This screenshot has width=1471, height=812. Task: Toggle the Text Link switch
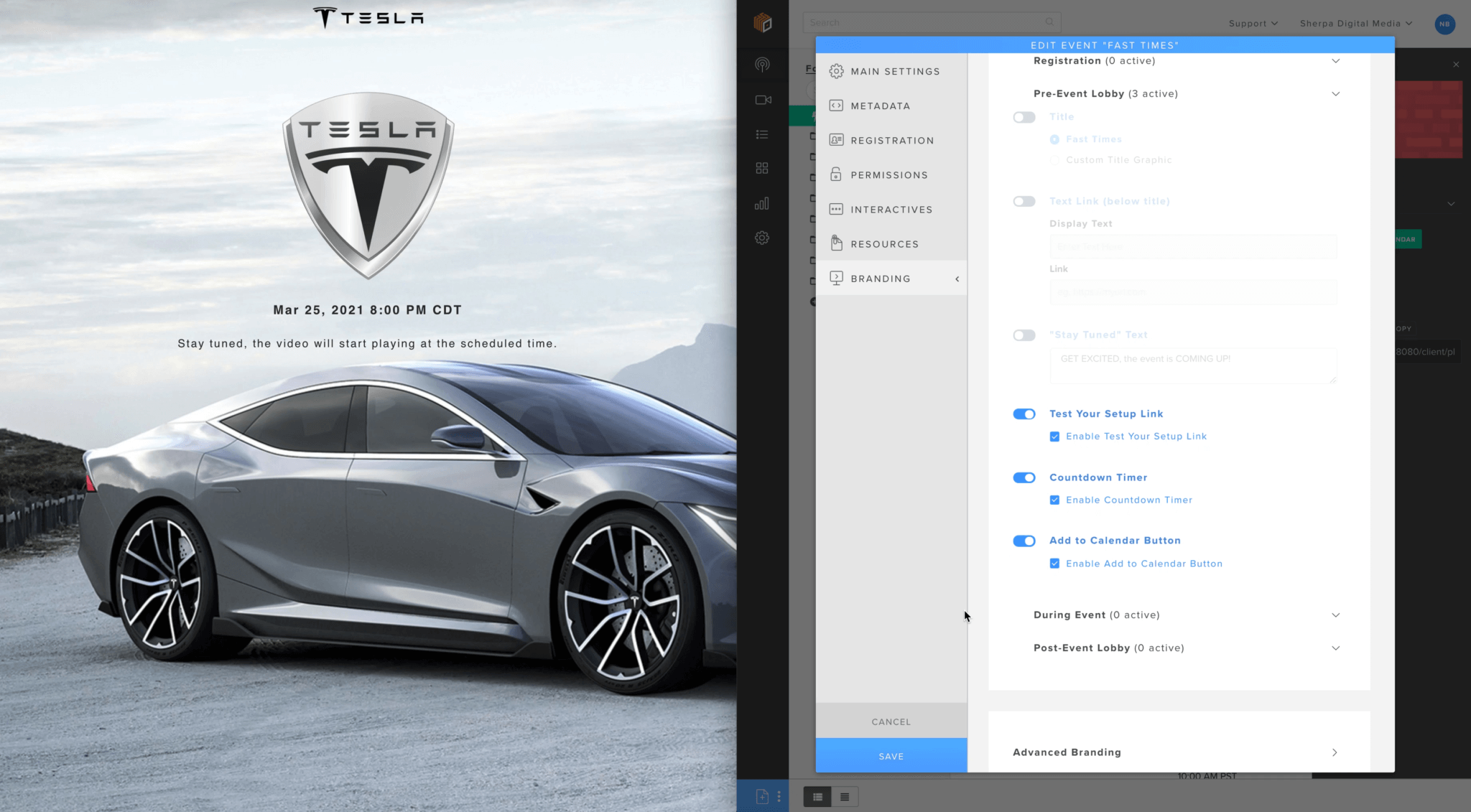(x=1024, y=202)
